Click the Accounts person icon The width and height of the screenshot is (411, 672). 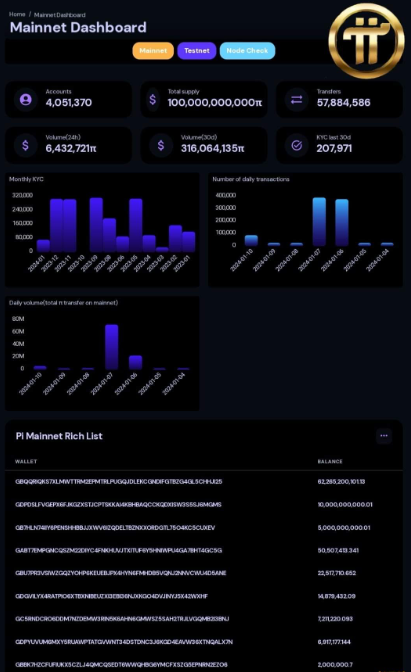pos(26,99)
